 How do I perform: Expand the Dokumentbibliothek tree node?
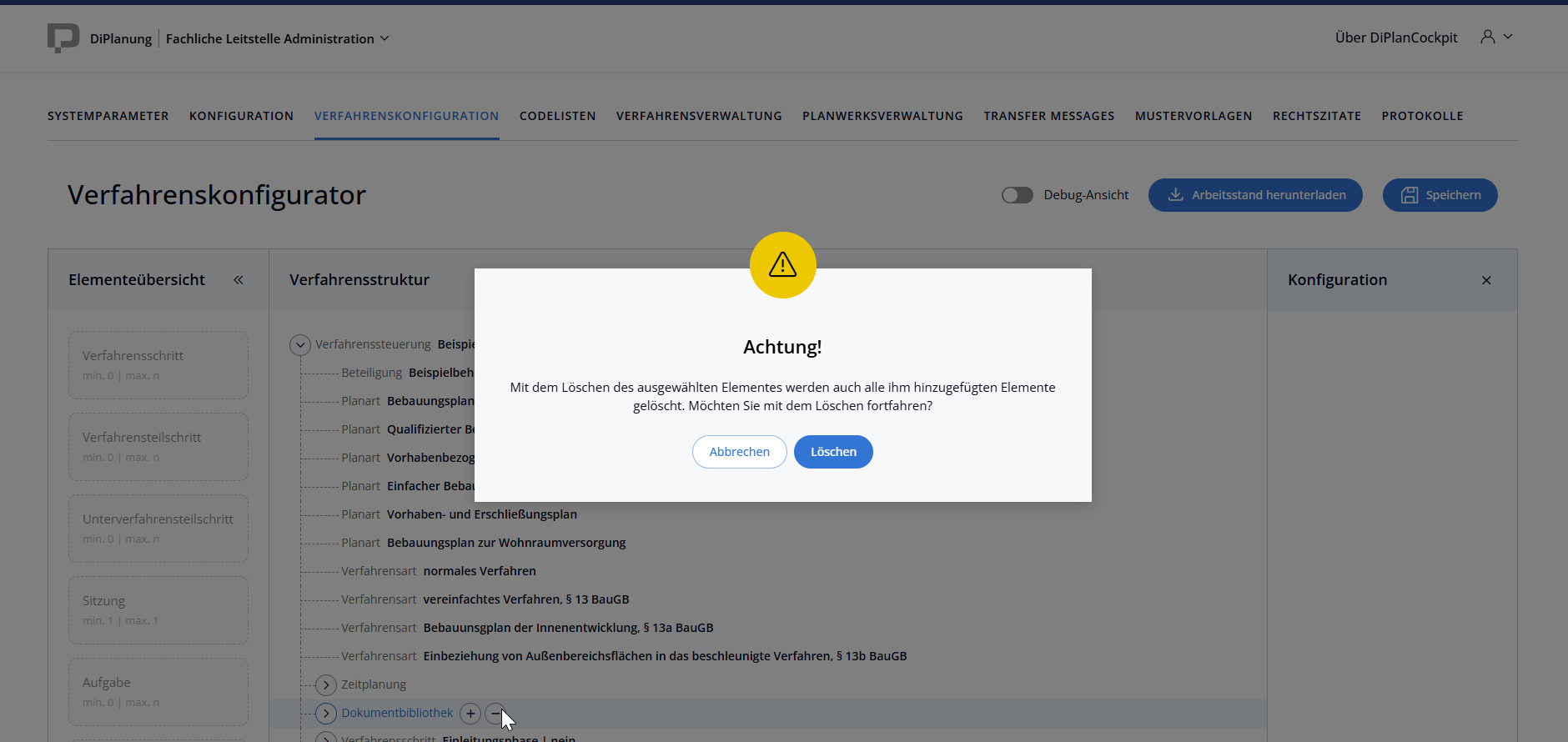[x=326, y=714]
